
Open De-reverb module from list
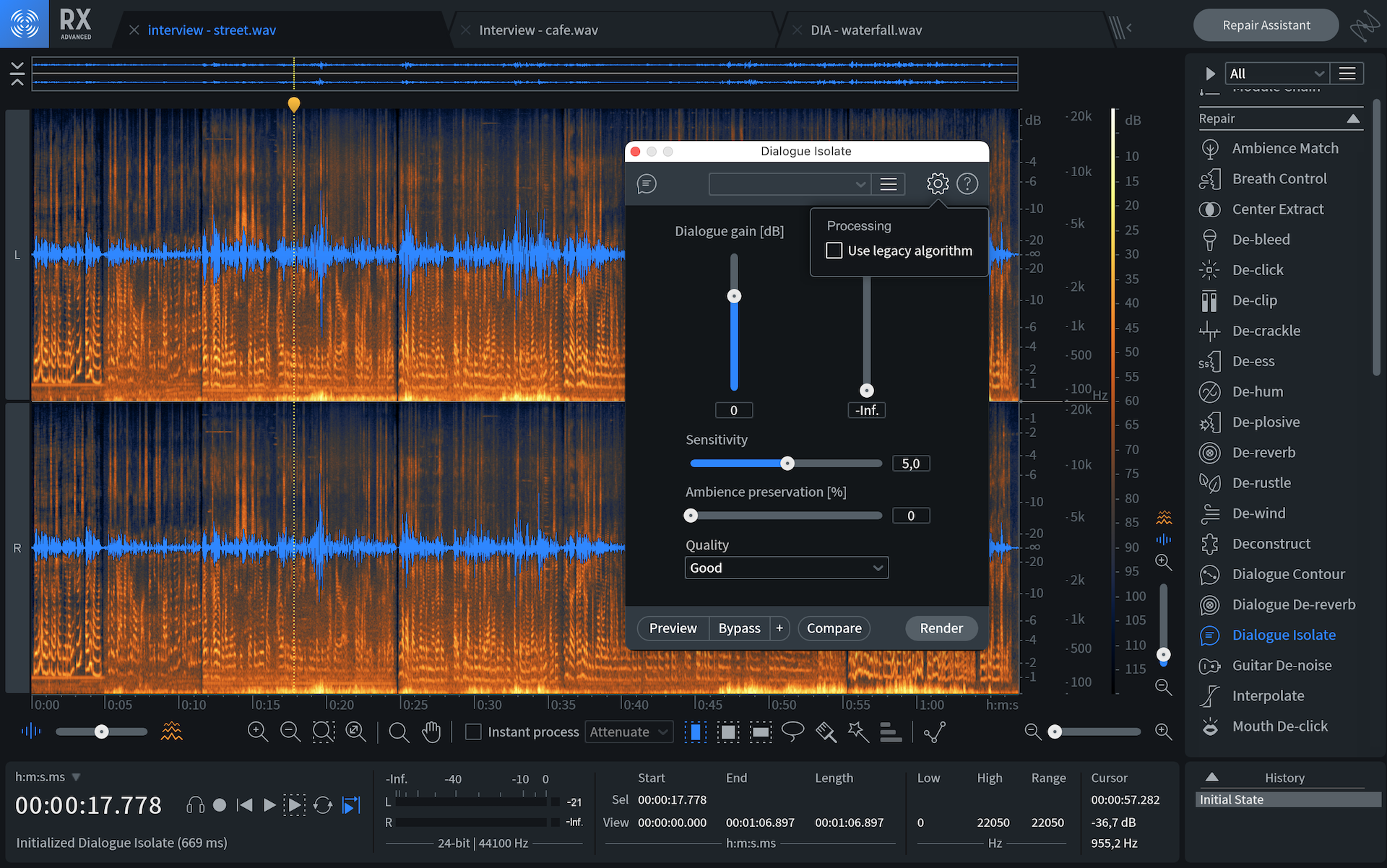coord(1263,453)
